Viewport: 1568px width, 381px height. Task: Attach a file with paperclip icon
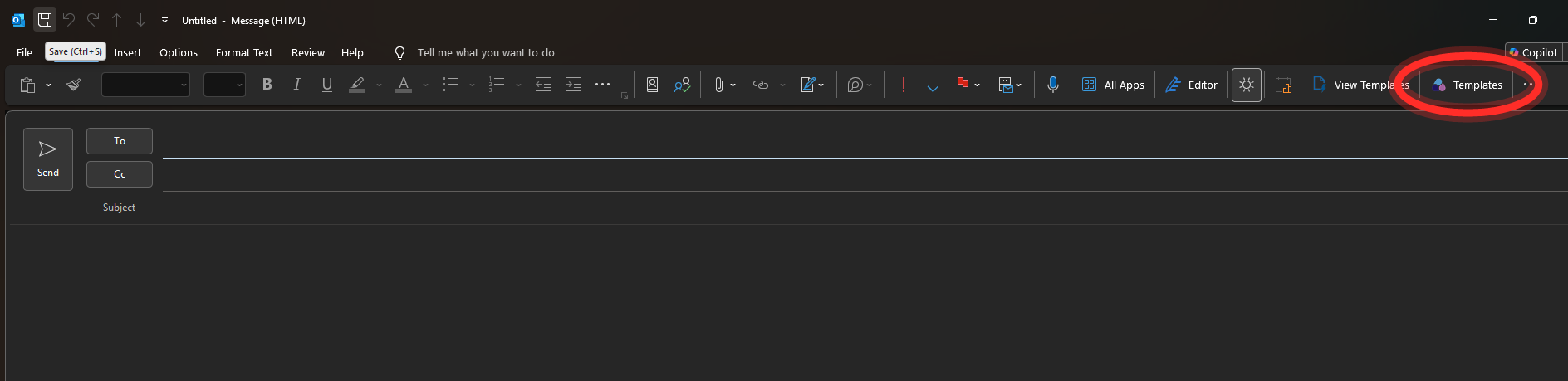[x=719, y=85]
